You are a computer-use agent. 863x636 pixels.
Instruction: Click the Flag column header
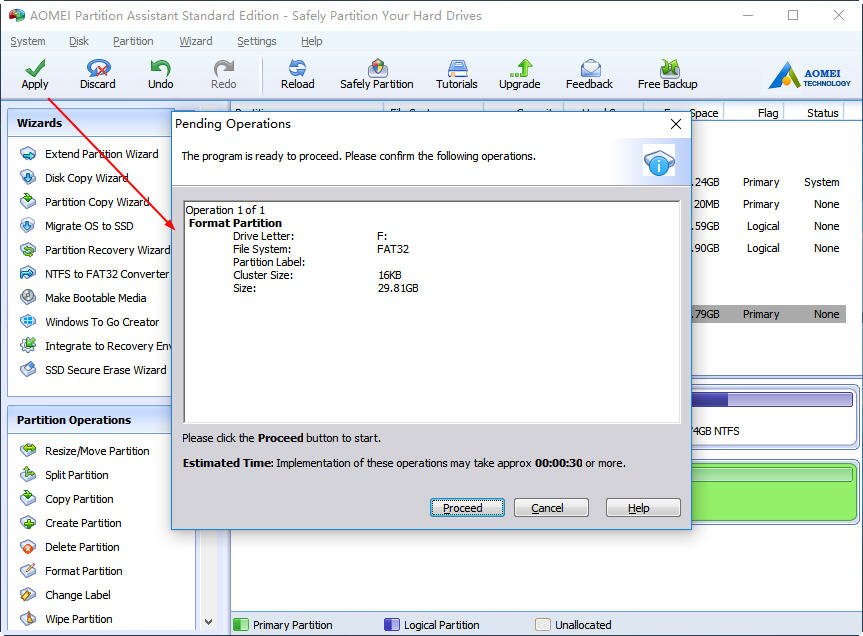point(767,113)
